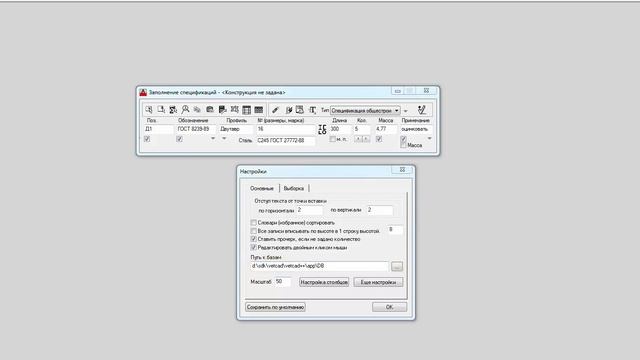Viewport: 640px width, 360px height.
Task: Click the dark rows table toolbar icon
Action: pos(259,110)
